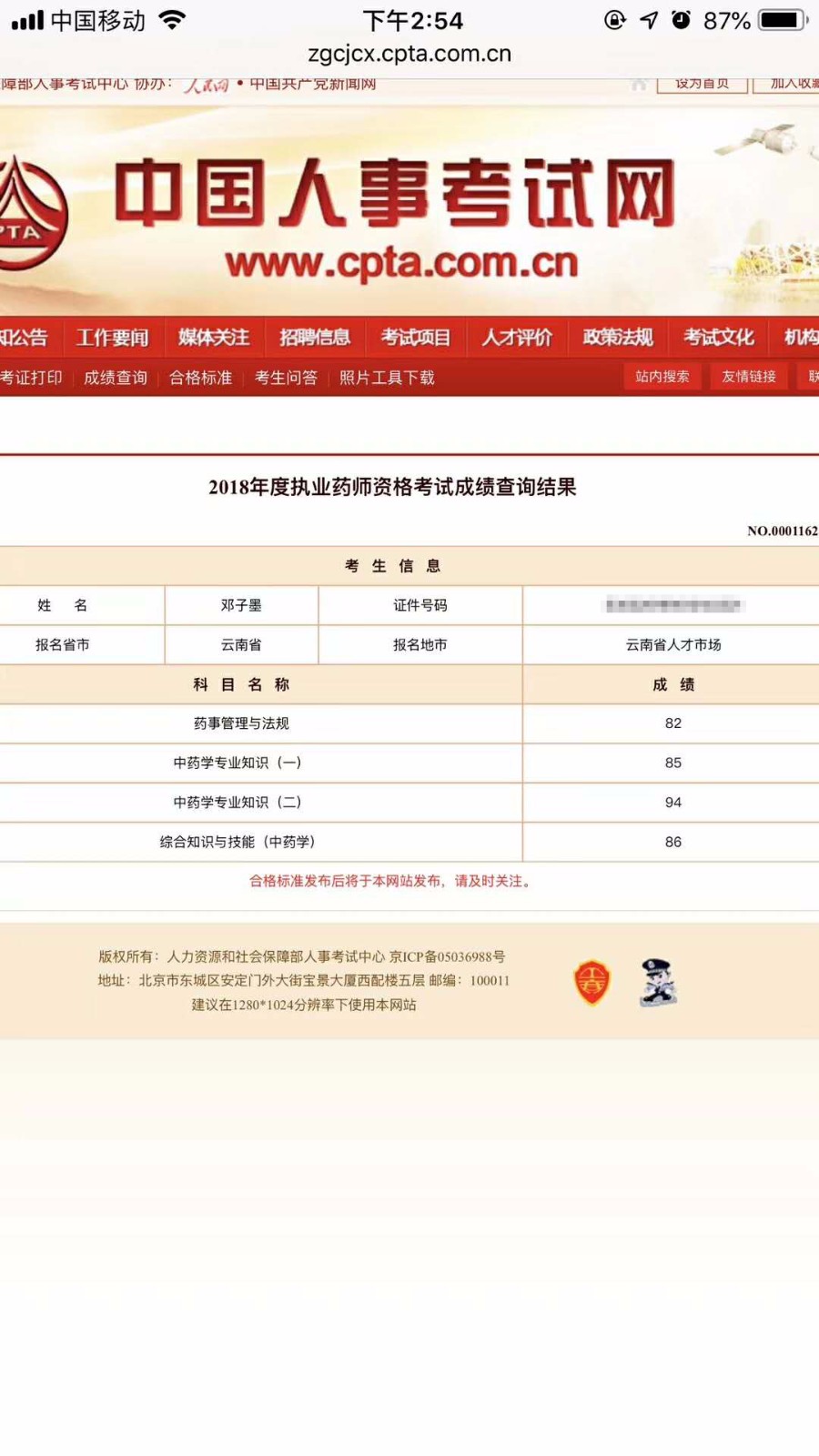819x1456 pixels.
Task: Open the 媒体关注 menu tab
Action: [214, 338]
